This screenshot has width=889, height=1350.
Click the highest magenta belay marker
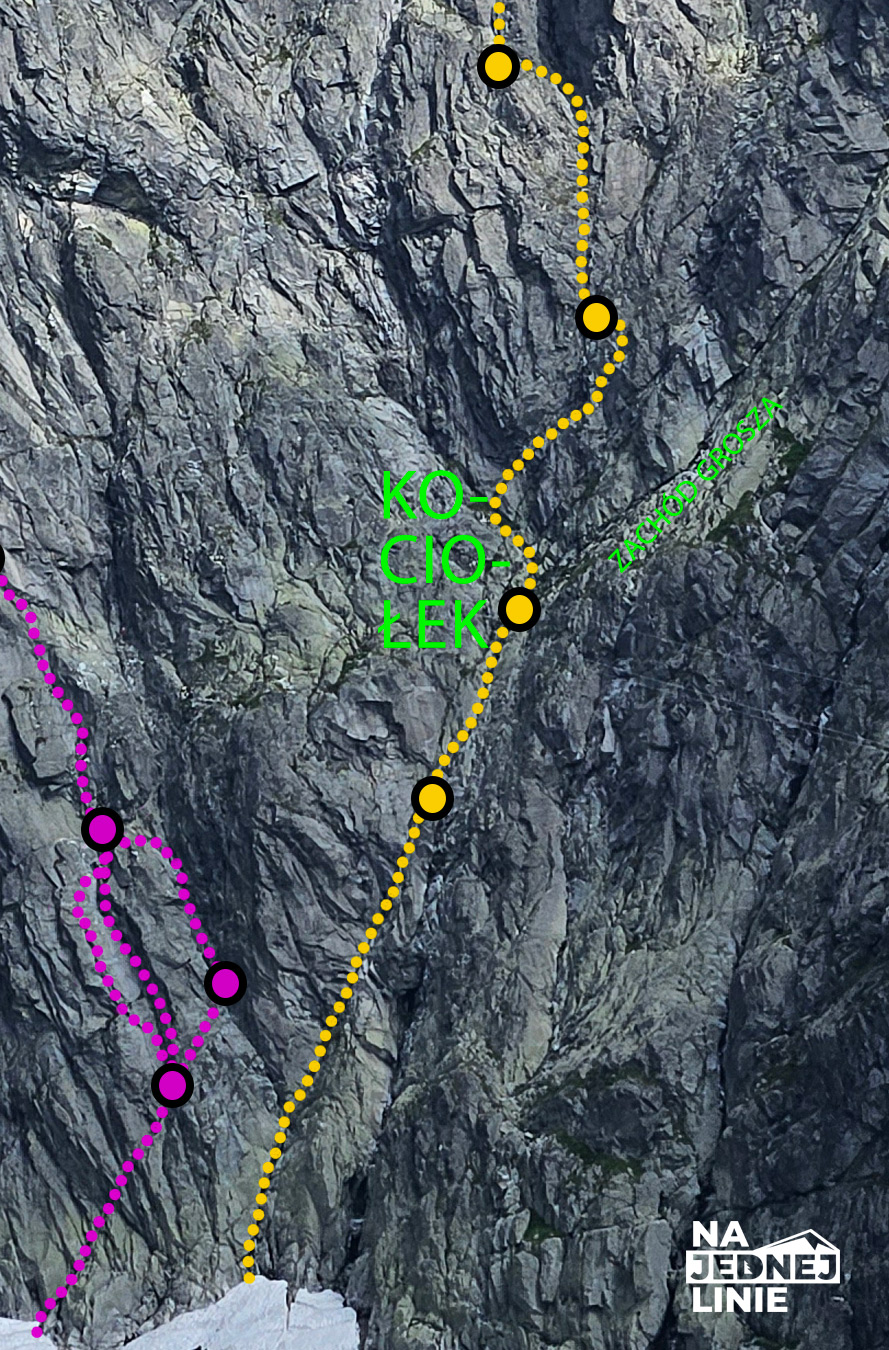[103, 829]
